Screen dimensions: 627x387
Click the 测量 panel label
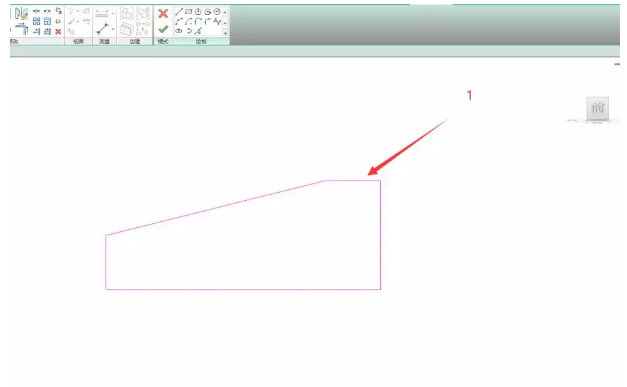click(104, 41)
